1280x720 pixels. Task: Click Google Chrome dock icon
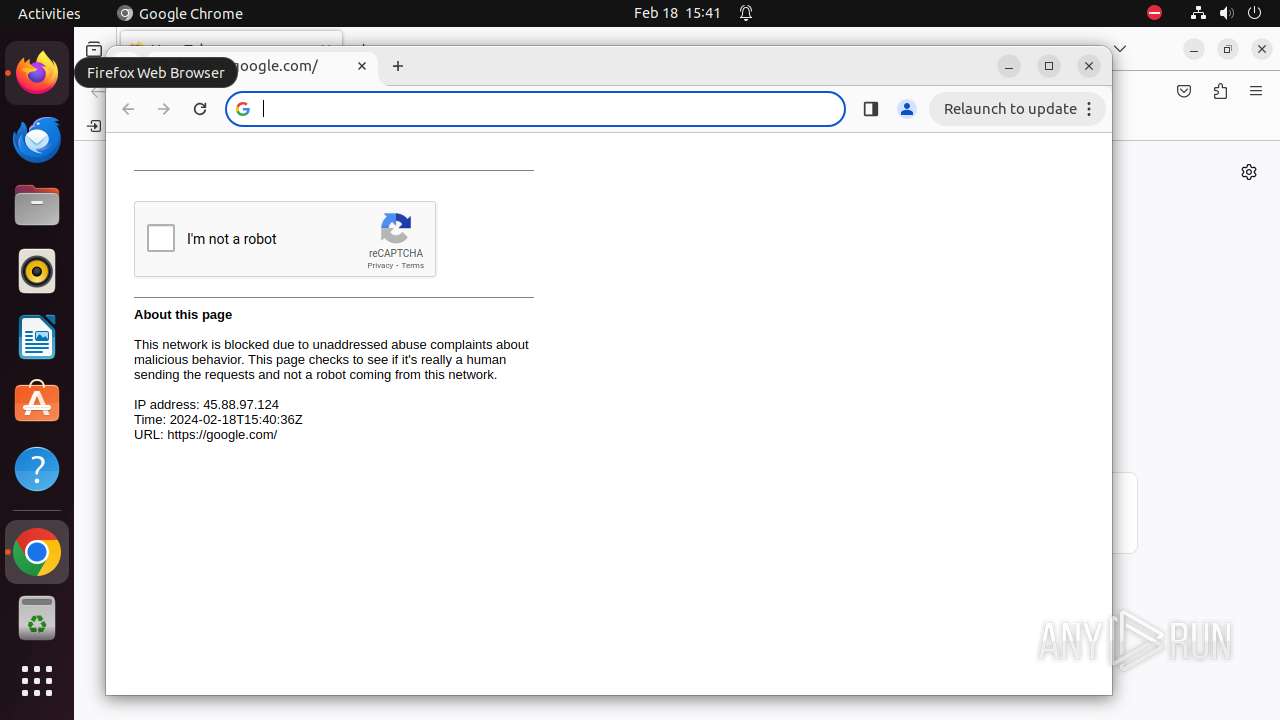tap(37, 552)
